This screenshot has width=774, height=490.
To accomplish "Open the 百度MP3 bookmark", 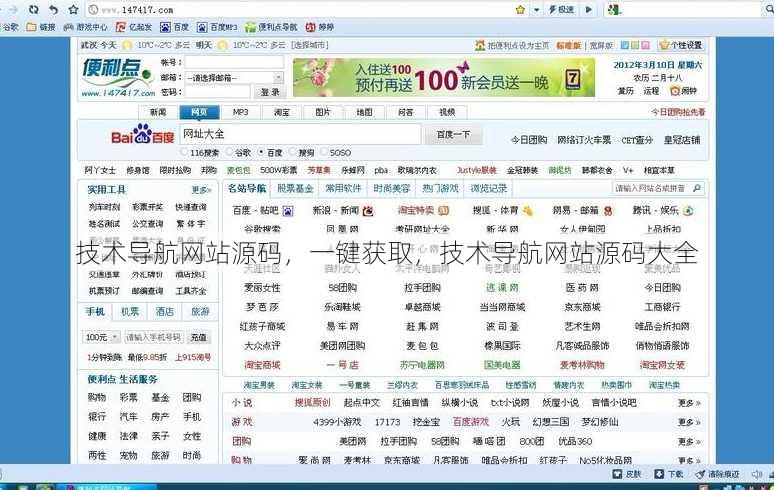I will (x=217, y=27).
